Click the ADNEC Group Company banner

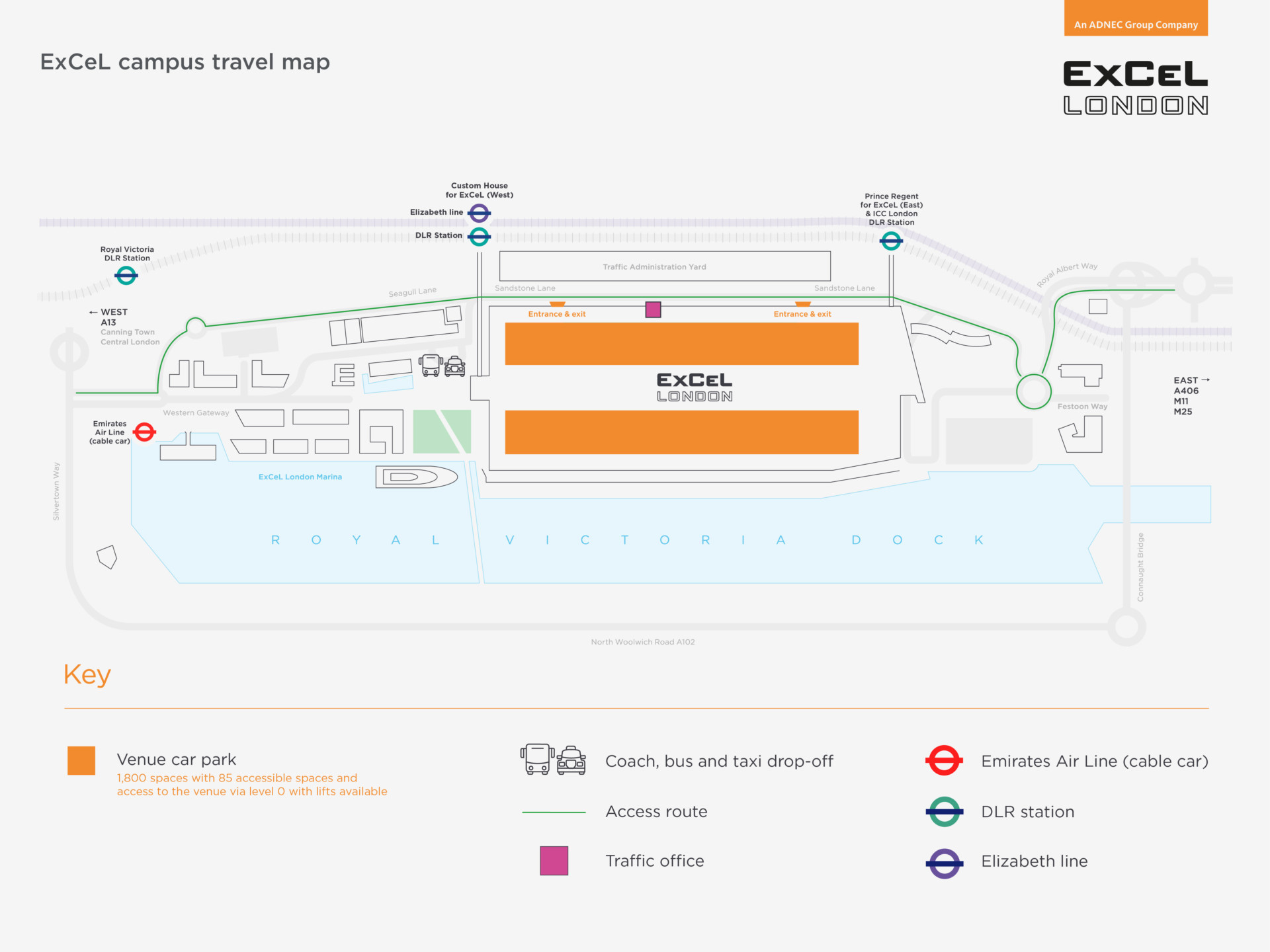click(x=1136, y=24)
